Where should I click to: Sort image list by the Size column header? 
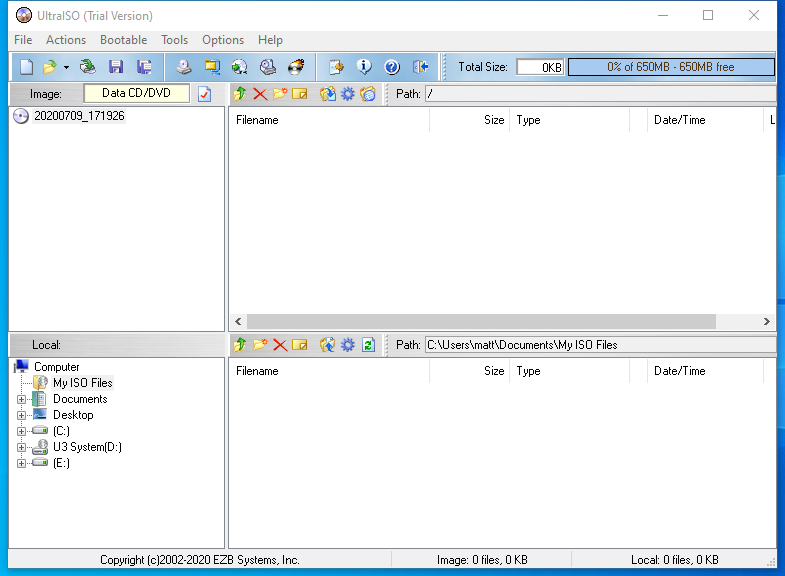tap(469, 120)
